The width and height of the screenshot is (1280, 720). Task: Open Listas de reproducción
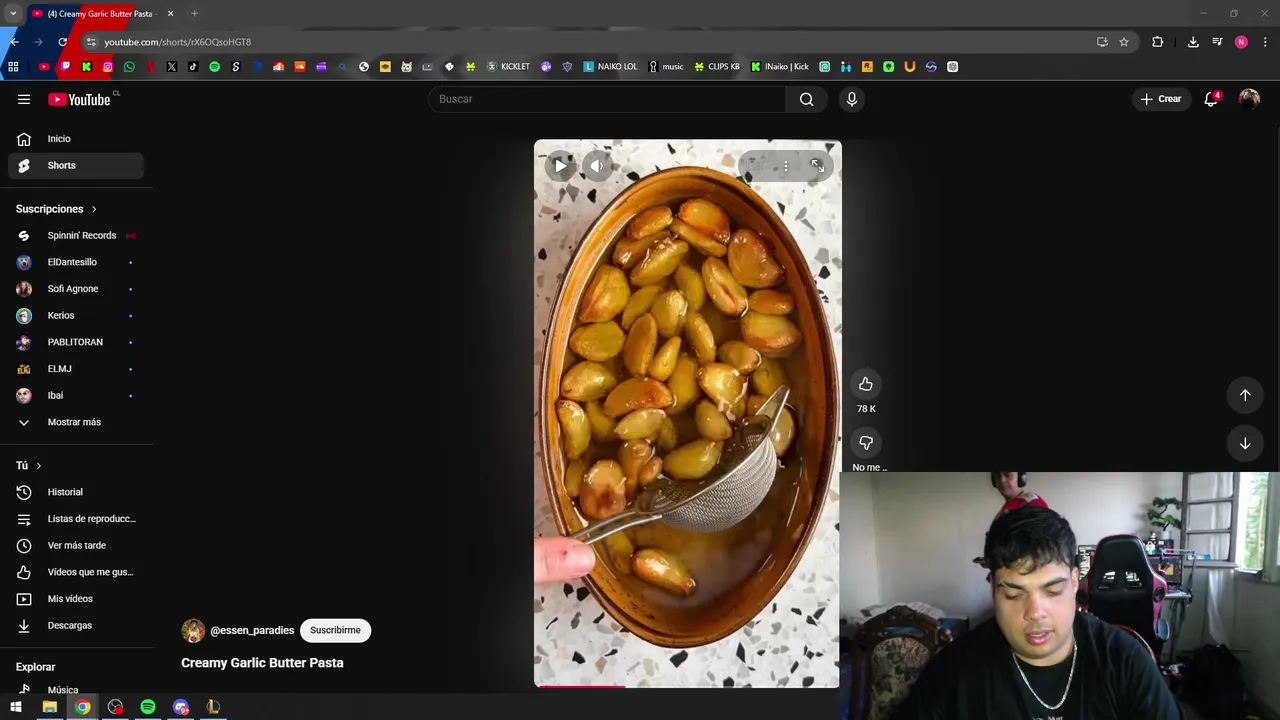76,519
